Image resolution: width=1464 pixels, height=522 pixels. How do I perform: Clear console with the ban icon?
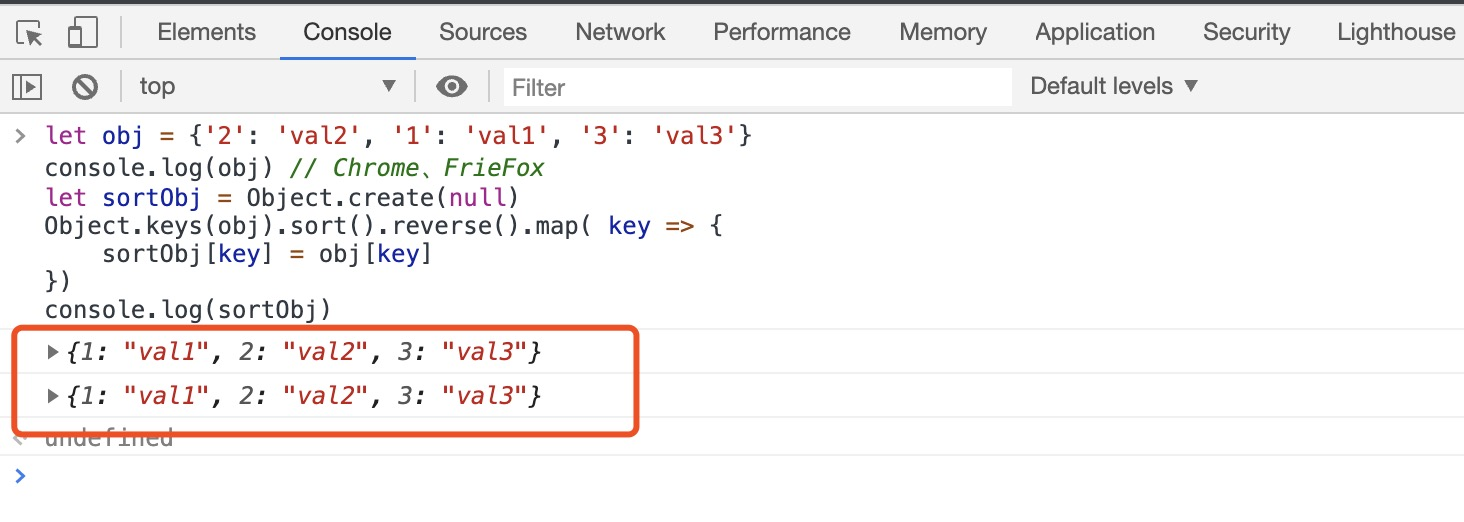[85, 87]
